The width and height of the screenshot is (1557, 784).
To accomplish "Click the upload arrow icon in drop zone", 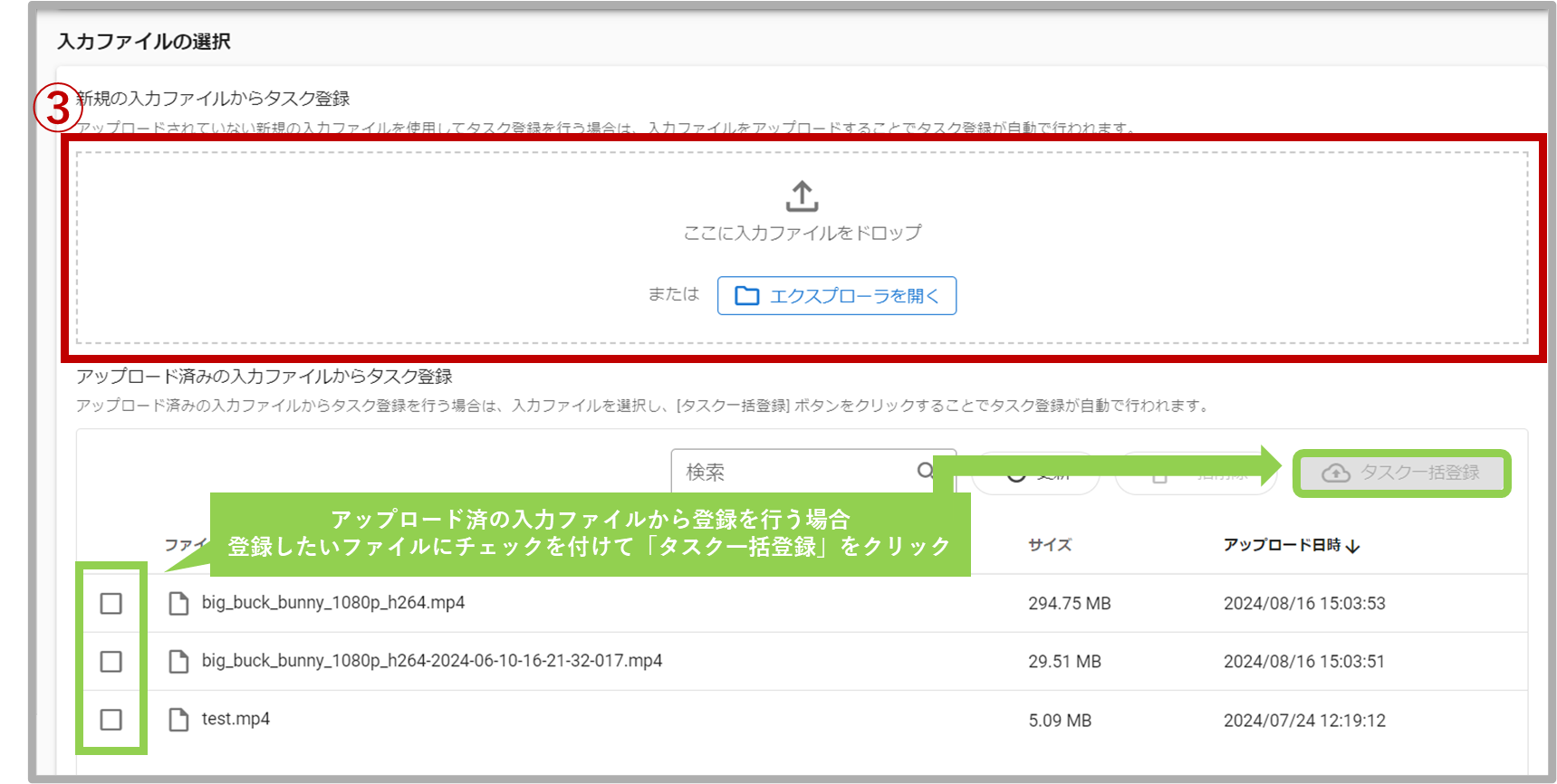I will (x=802, y=196).
